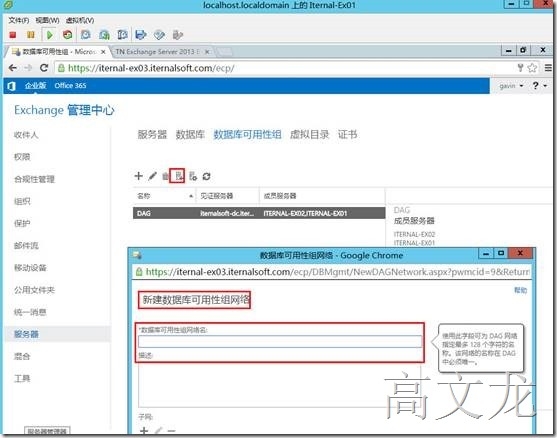Click the revert snapshot toolbar icon
Image resolution: width=557 pixels, height=438 pixels.
[x=104, y=35]
